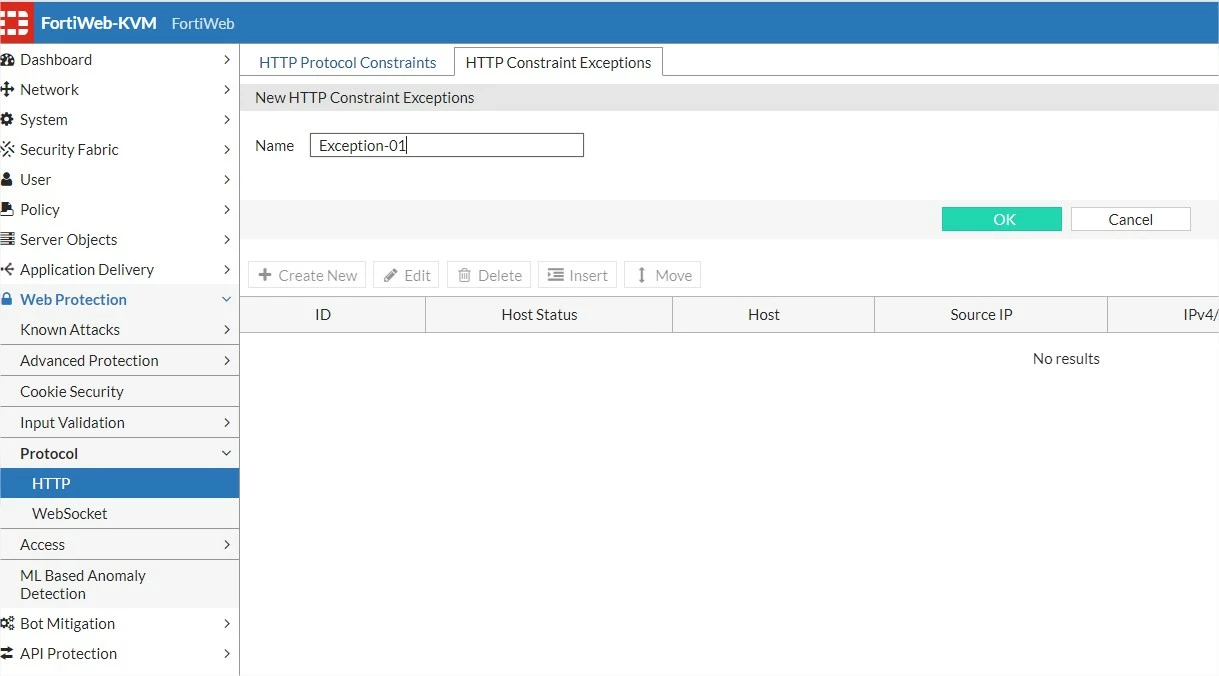The width and height of the screenshot is (1219, 676).
Task: Click the Application Delivery icon
Action: click(7, 270)
